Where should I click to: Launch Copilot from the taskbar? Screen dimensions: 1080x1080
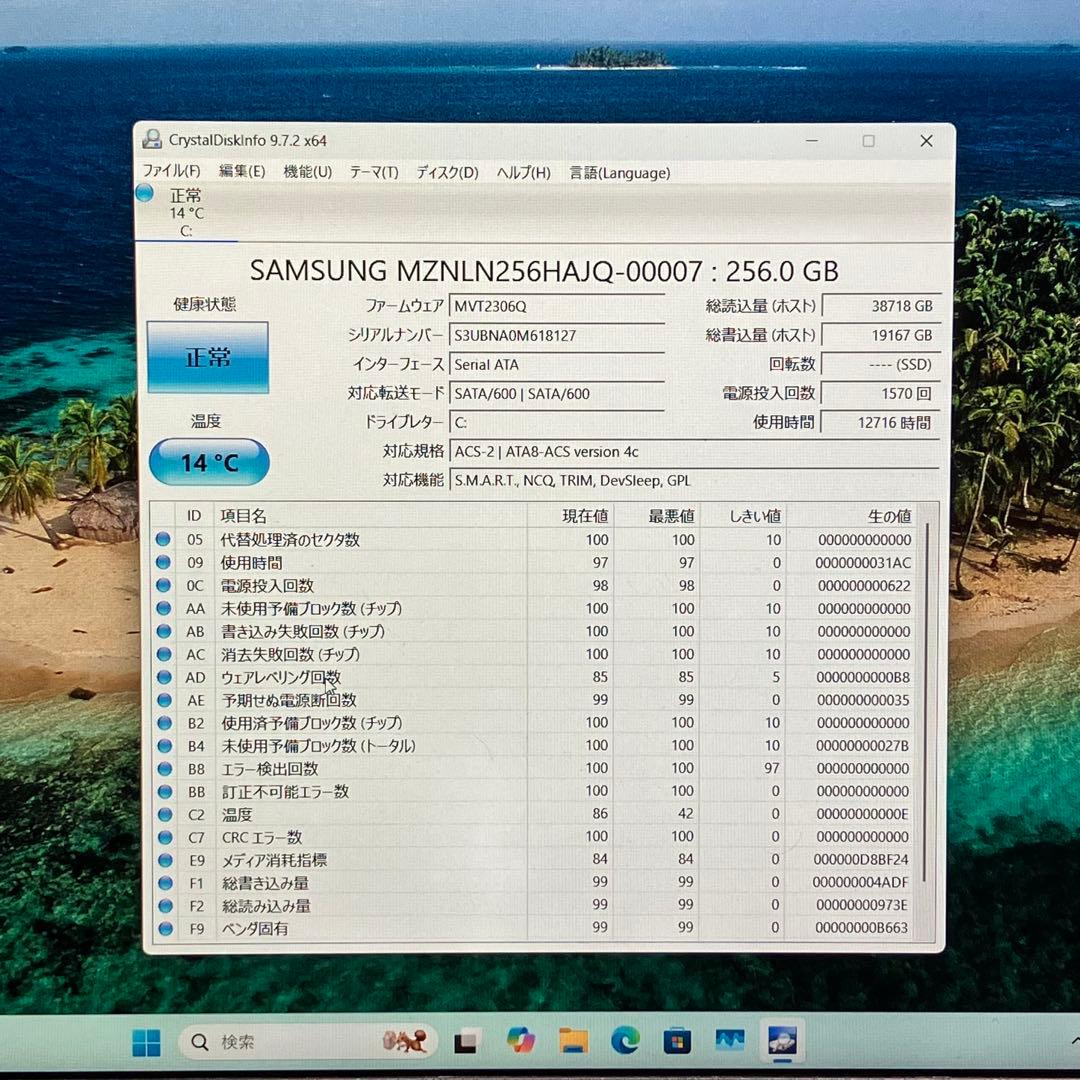pyautogui.click(x=520, y=1041)
